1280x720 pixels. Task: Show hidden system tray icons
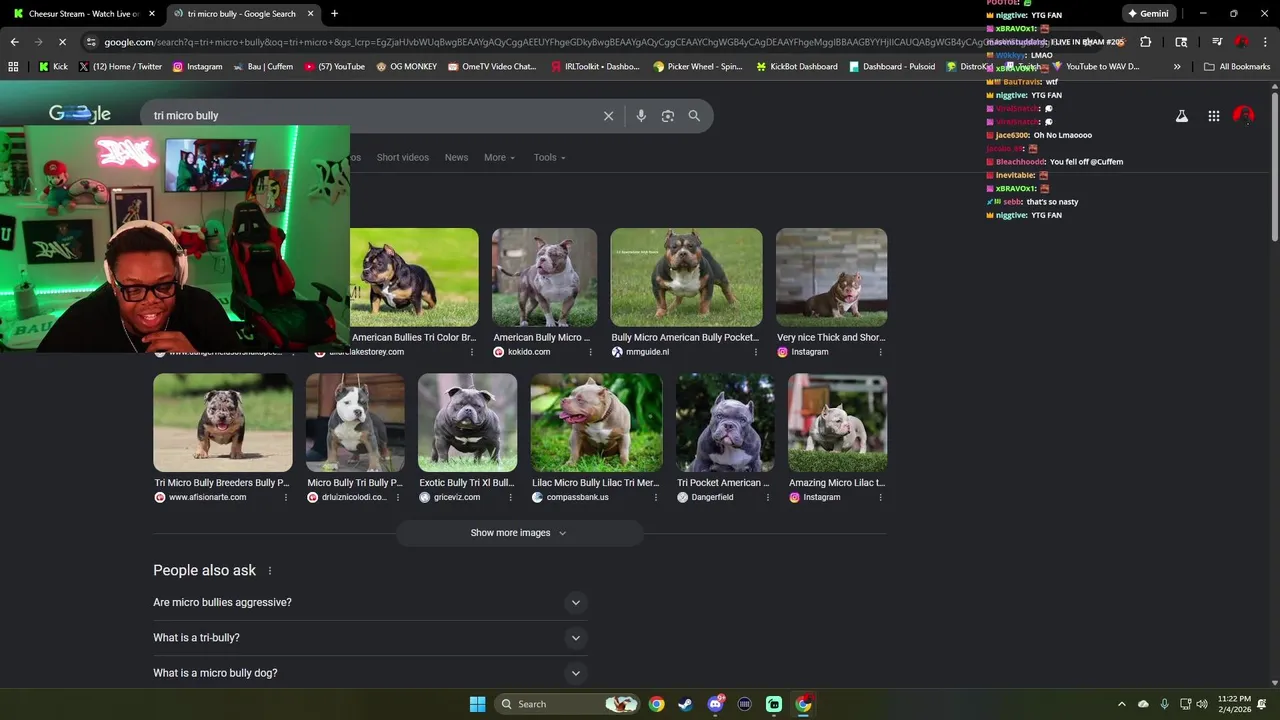pyautogui.click(x=1121, y=704)
